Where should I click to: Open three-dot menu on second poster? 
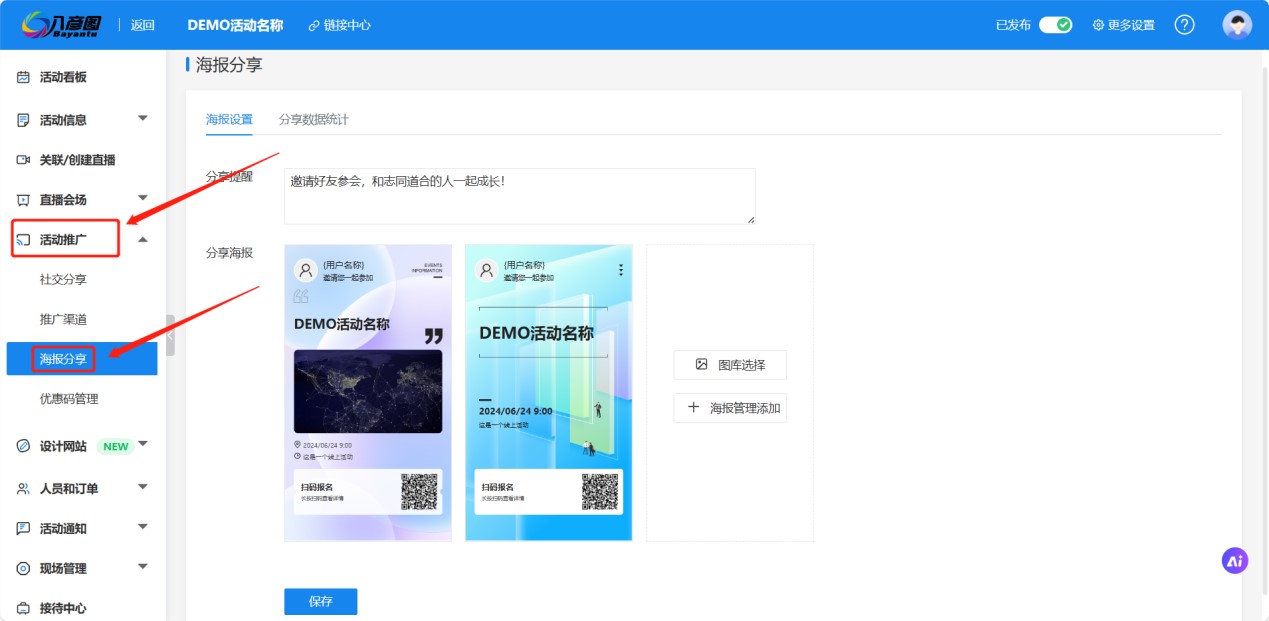[x=621, y=270]
